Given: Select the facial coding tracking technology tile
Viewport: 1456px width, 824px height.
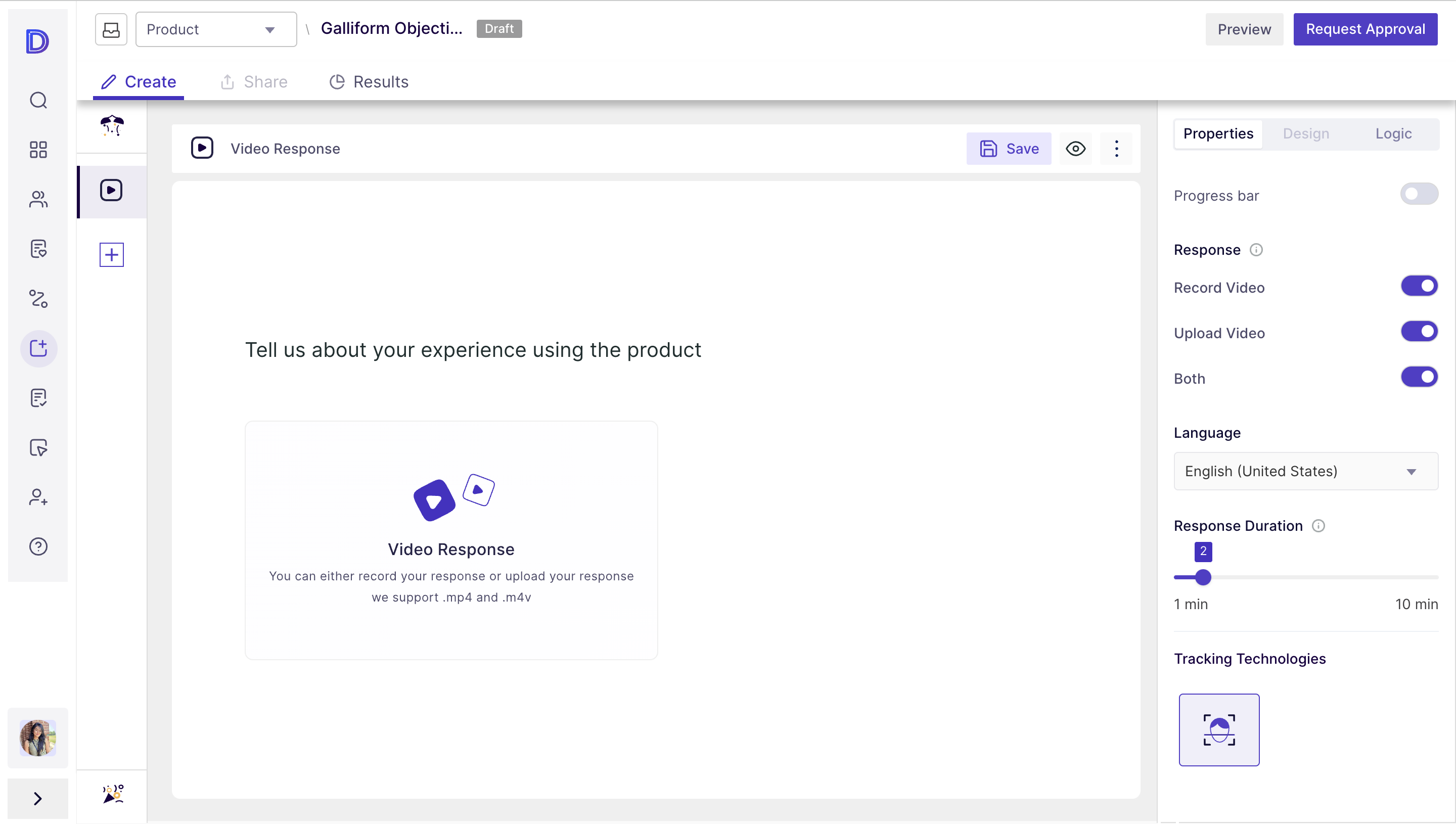Looking at the screenshot, I should (x=1219, y=730).
